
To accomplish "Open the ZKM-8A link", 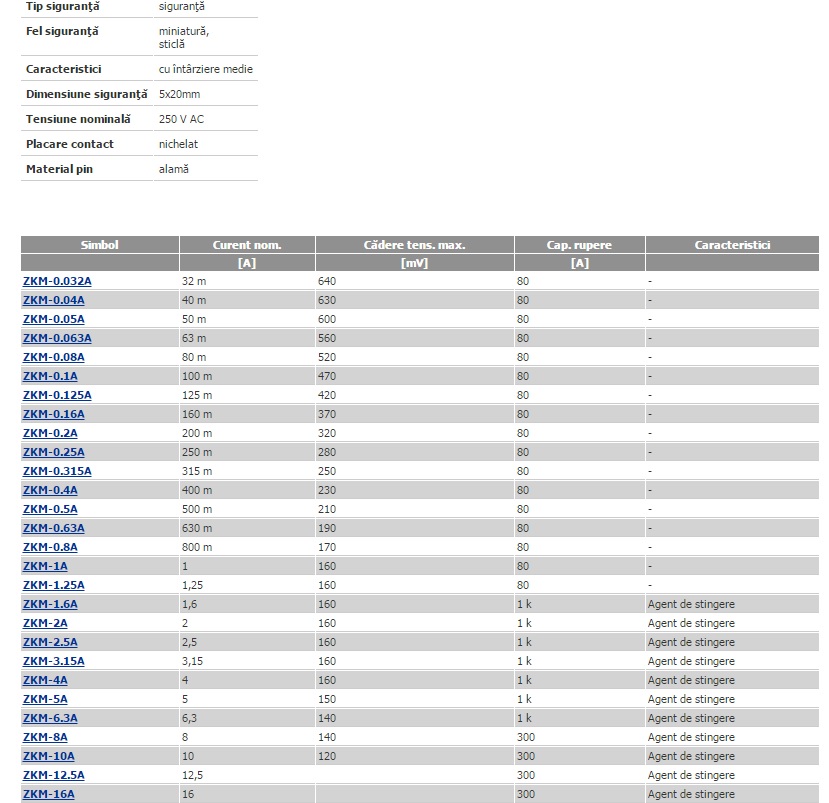I will pyautogui.click(x=45, y=737).
